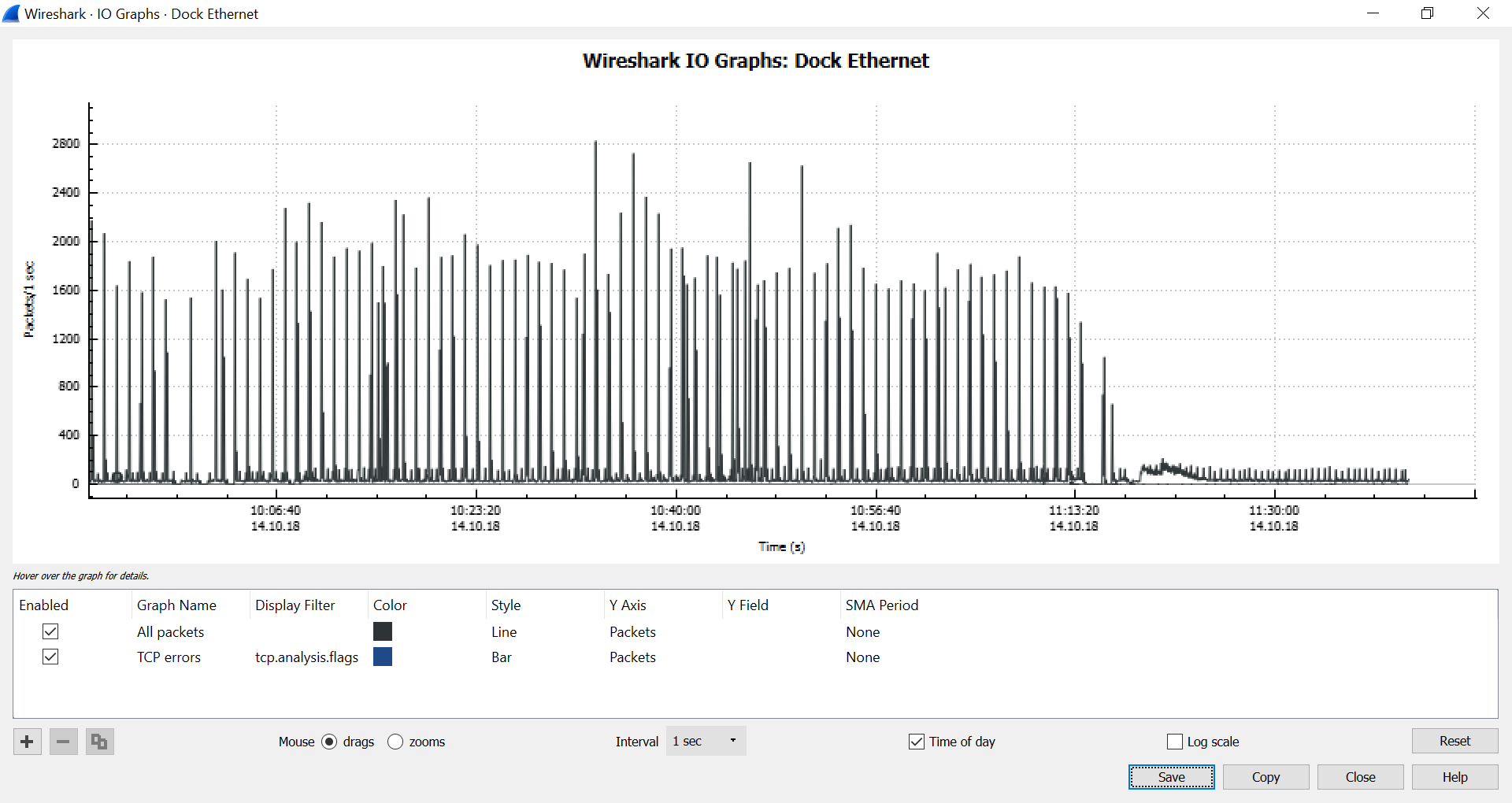Click the remove graph minus icon
1512x803 pixels.
[x=64, y=742]
